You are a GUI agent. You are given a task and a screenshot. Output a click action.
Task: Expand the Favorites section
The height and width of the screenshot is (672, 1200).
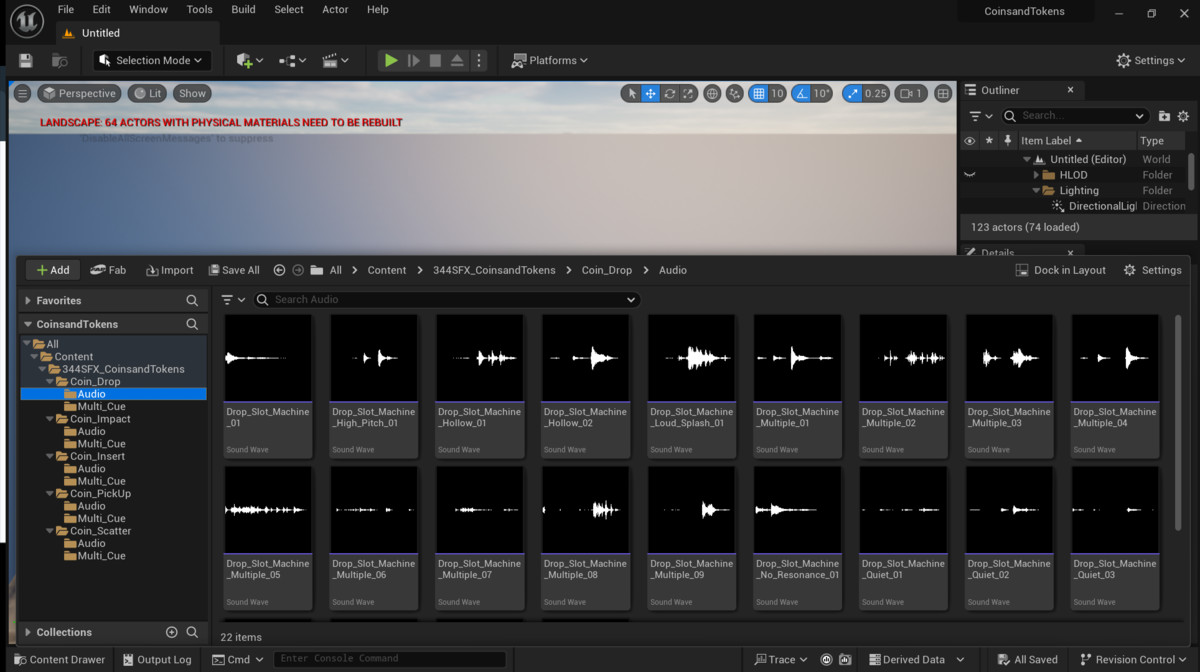click(27, 300)
